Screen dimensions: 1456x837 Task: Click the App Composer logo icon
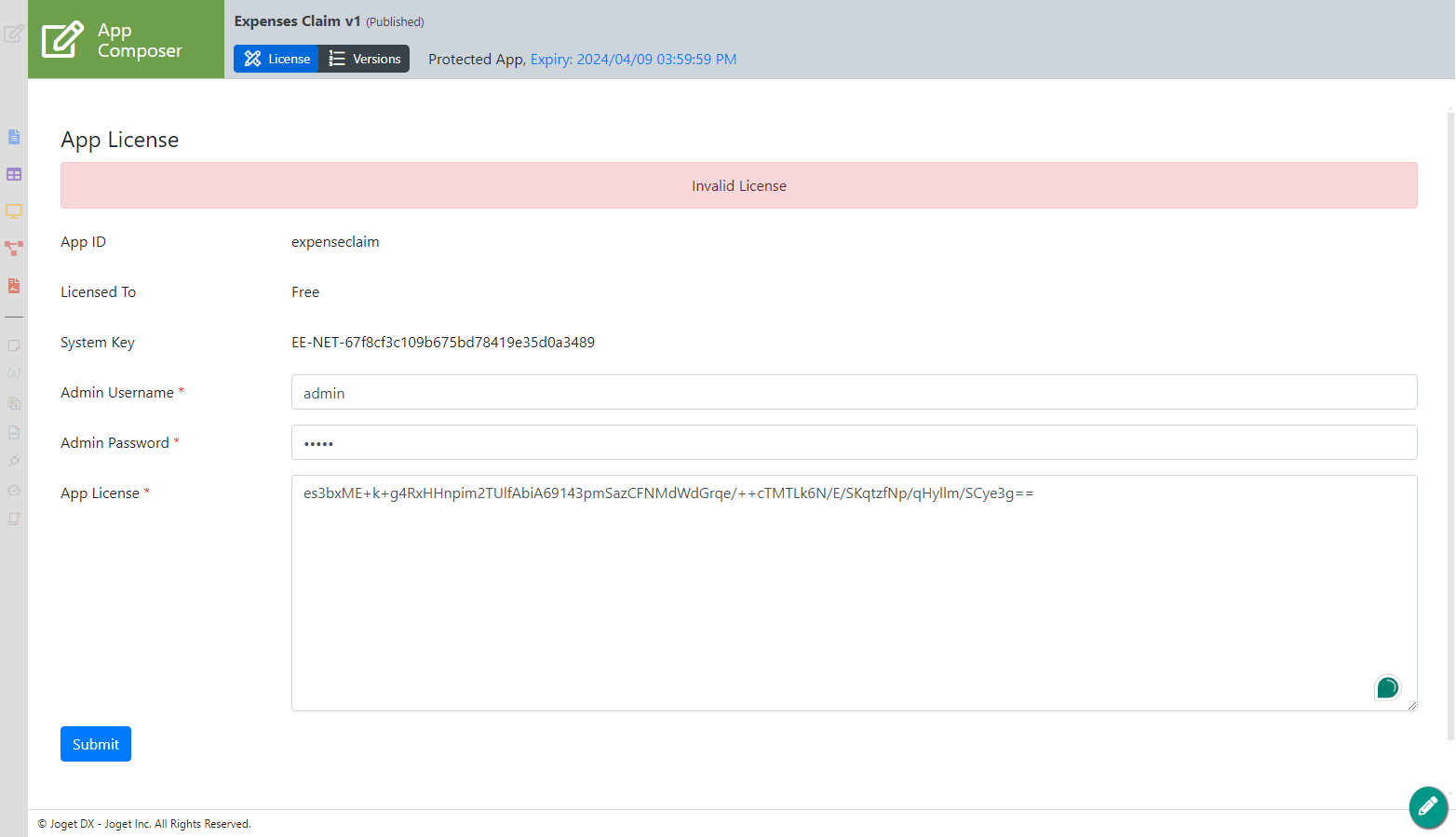pos(62,40)
